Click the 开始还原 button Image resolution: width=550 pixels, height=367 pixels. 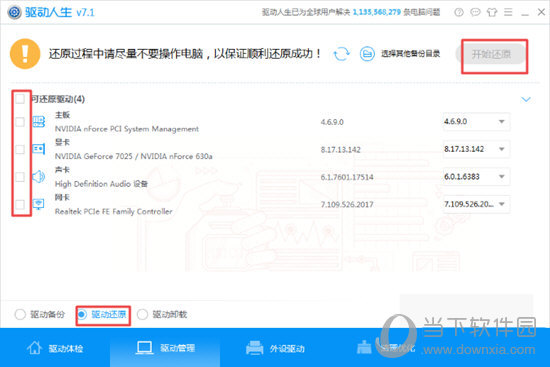[491, 54]
